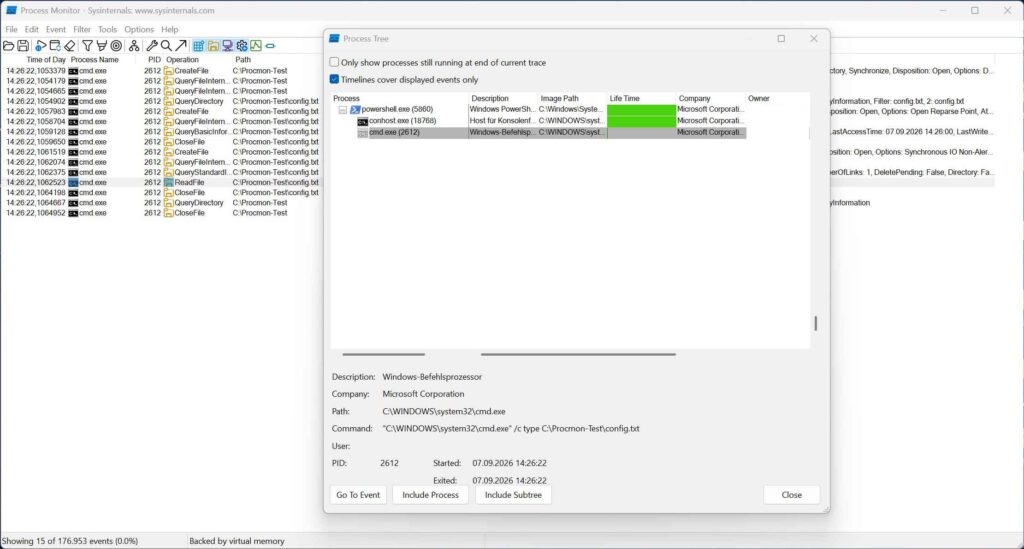Uncheck Timelines cover displayed events only

pos(334,80)
